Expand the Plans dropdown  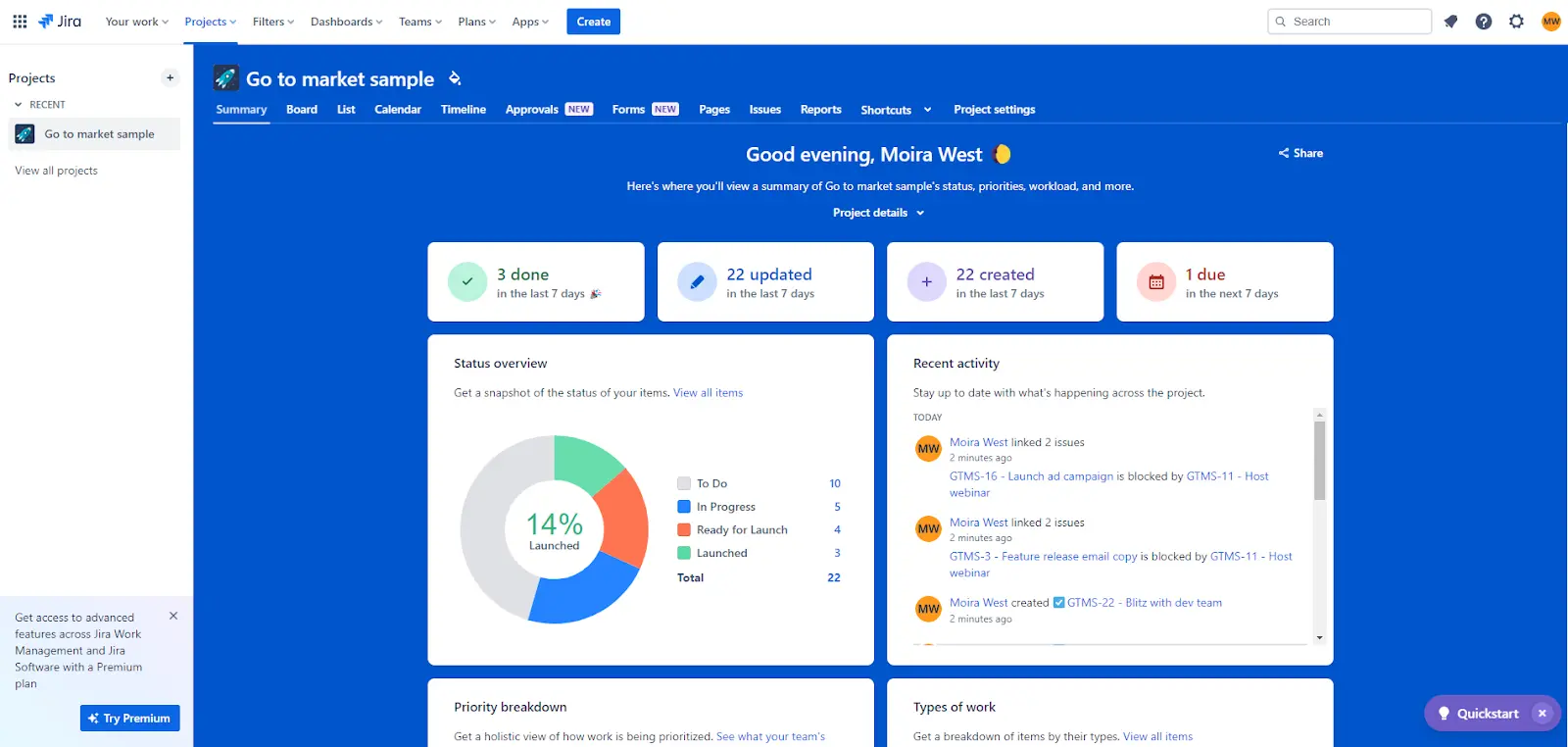click(x=477, y=22)
